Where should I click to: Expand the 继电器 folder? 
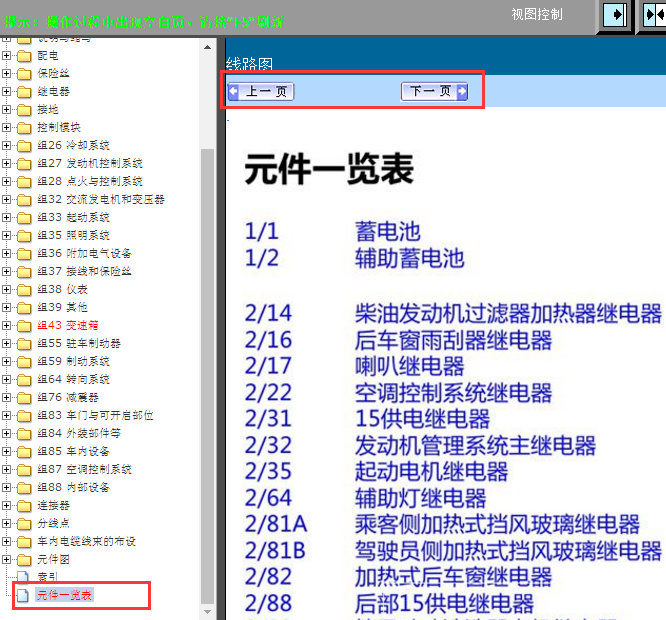click(x=6, y=91)
